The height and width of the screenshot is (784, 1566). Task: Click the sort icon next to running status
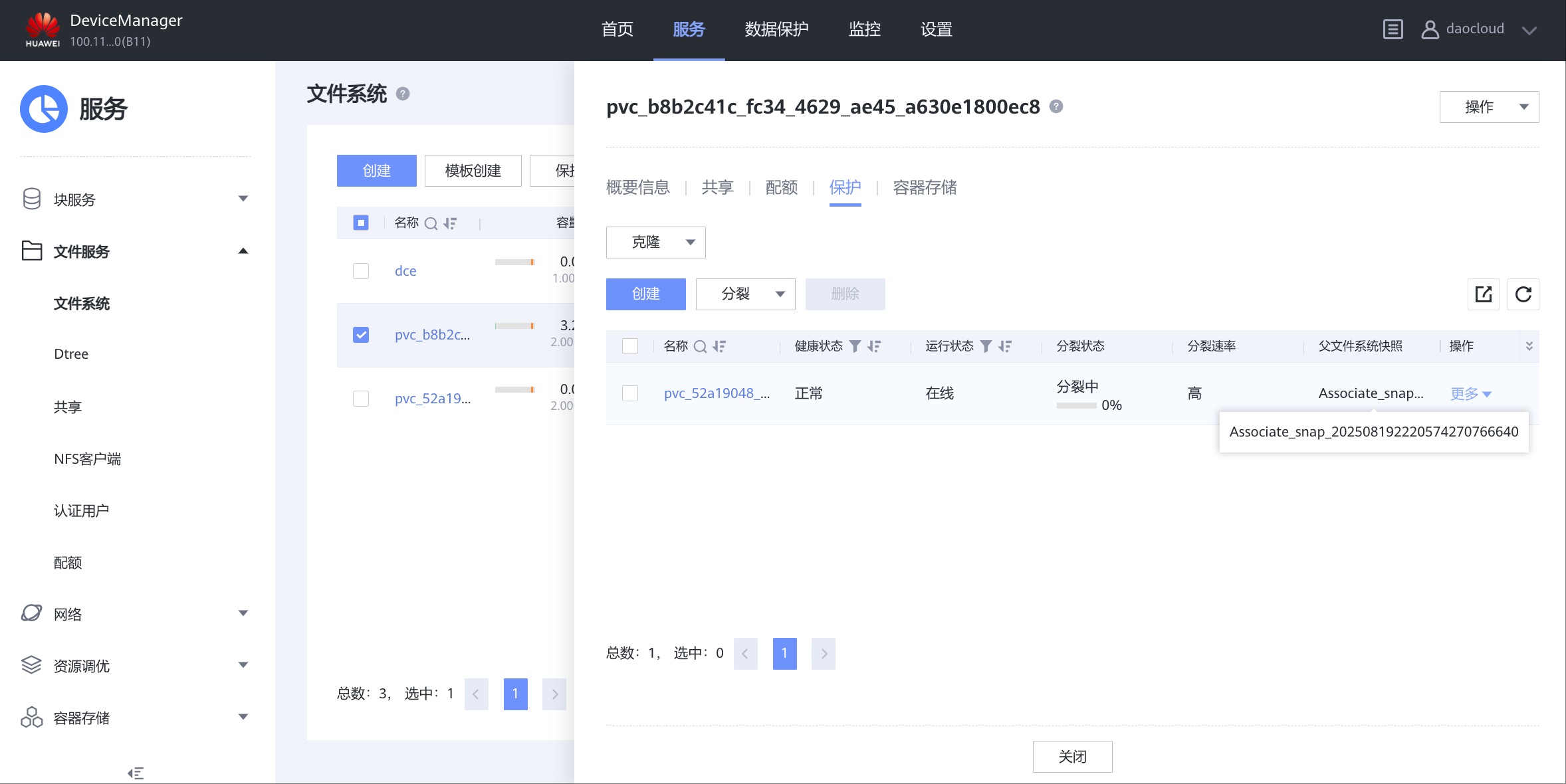(x=1005, y=347)
